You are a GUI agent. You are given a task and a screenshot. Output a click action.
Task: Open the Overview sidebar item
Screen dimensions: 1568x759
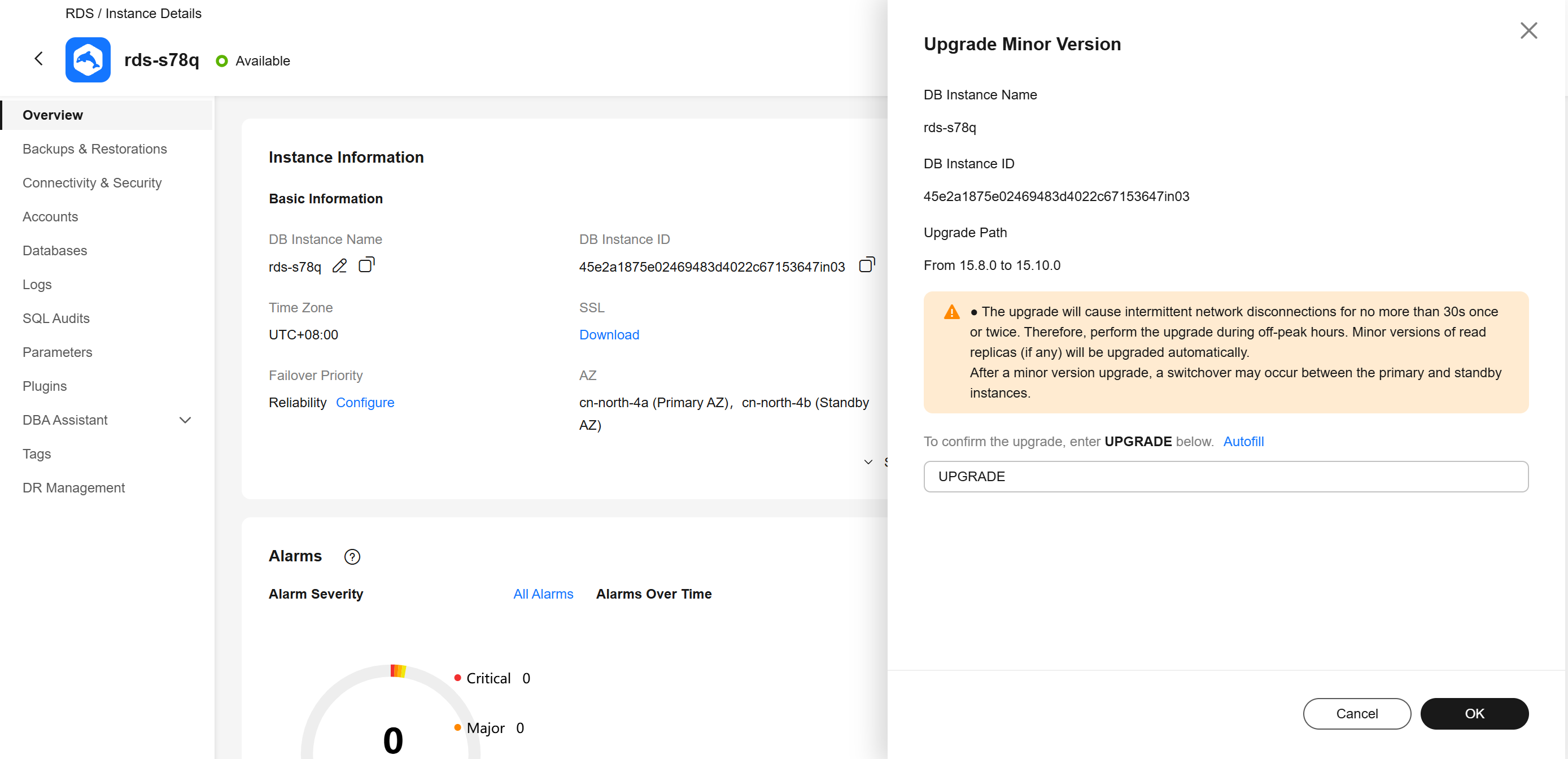pos(107,115)
